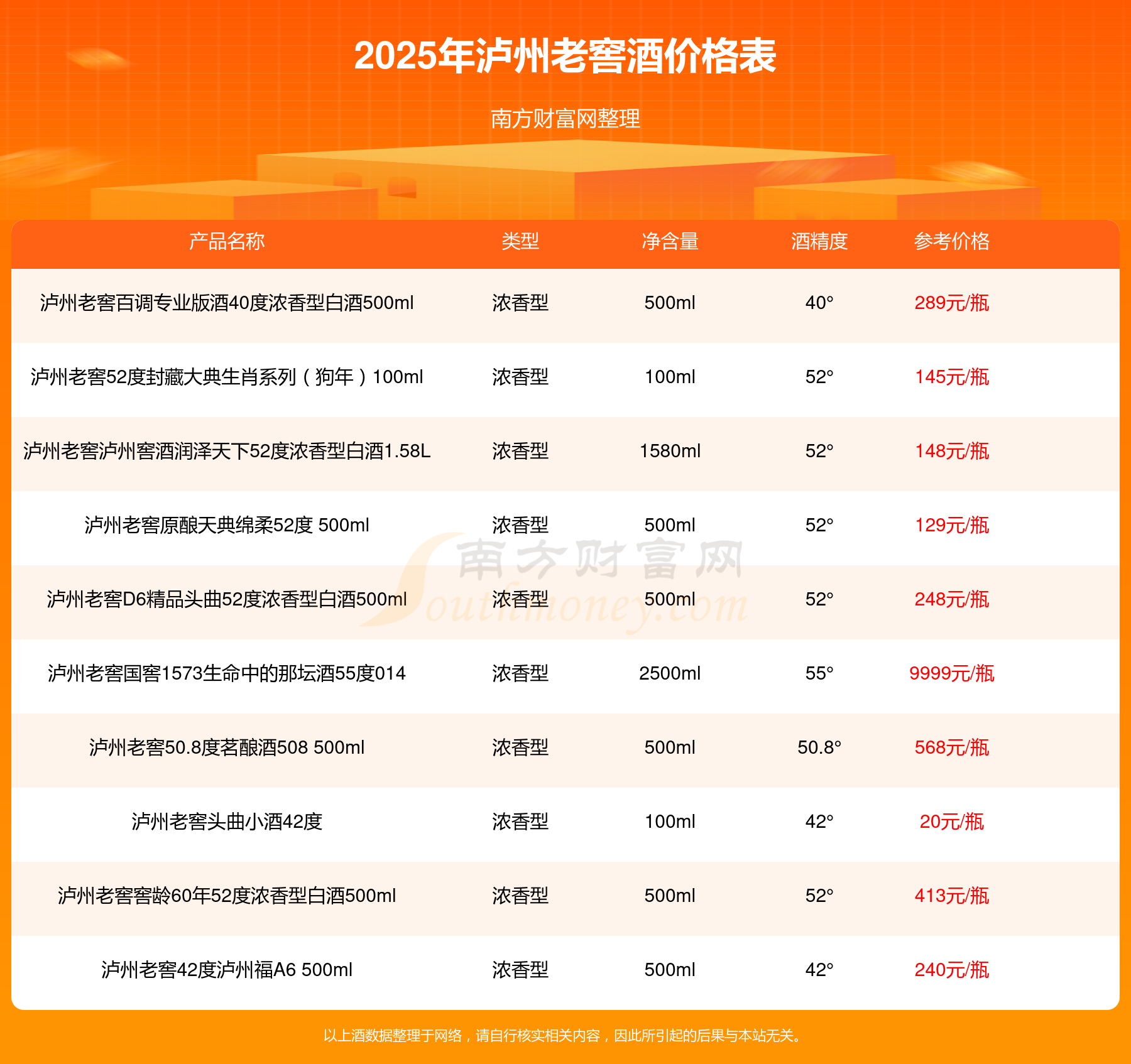The width and height of the screenshot is (1131, 1064).
Task: Click '浓香型' type in 润泽天下 row
Action: (x=520, y=451)
